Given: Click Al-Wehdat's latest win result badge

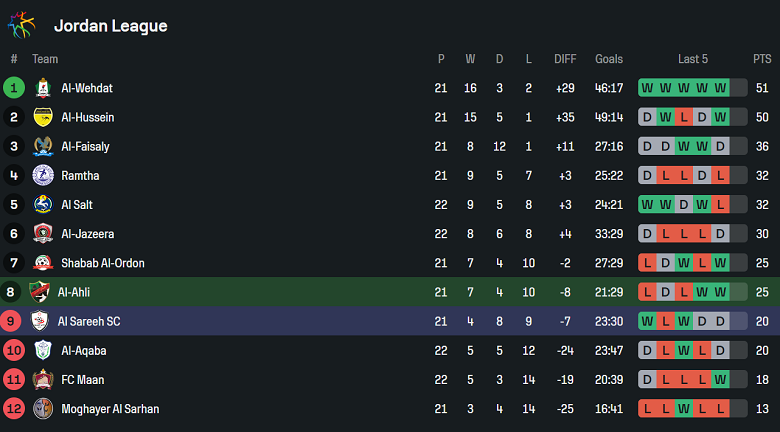Looking at the screenshot, I should coord(720,88).
